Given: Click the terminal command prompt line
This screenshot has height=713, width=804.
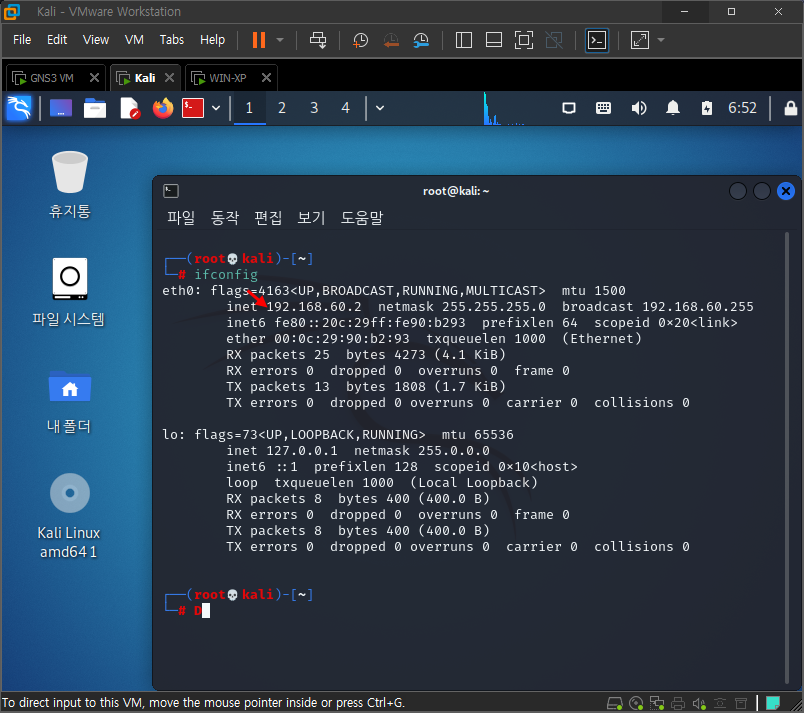Looking at the screenshot, I should [202, 610].
